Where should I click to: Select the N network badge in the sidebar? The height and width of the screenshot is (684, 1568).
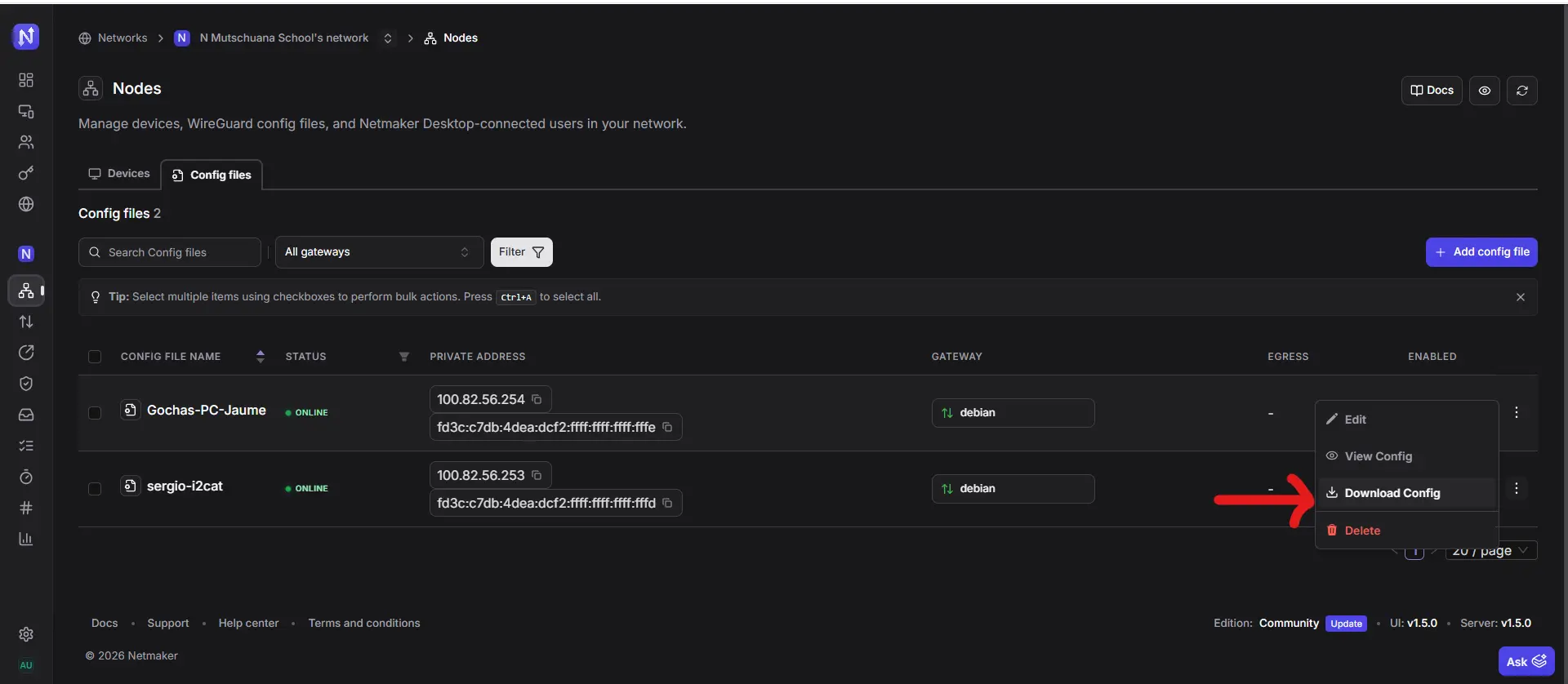click(x=26, y=254)
